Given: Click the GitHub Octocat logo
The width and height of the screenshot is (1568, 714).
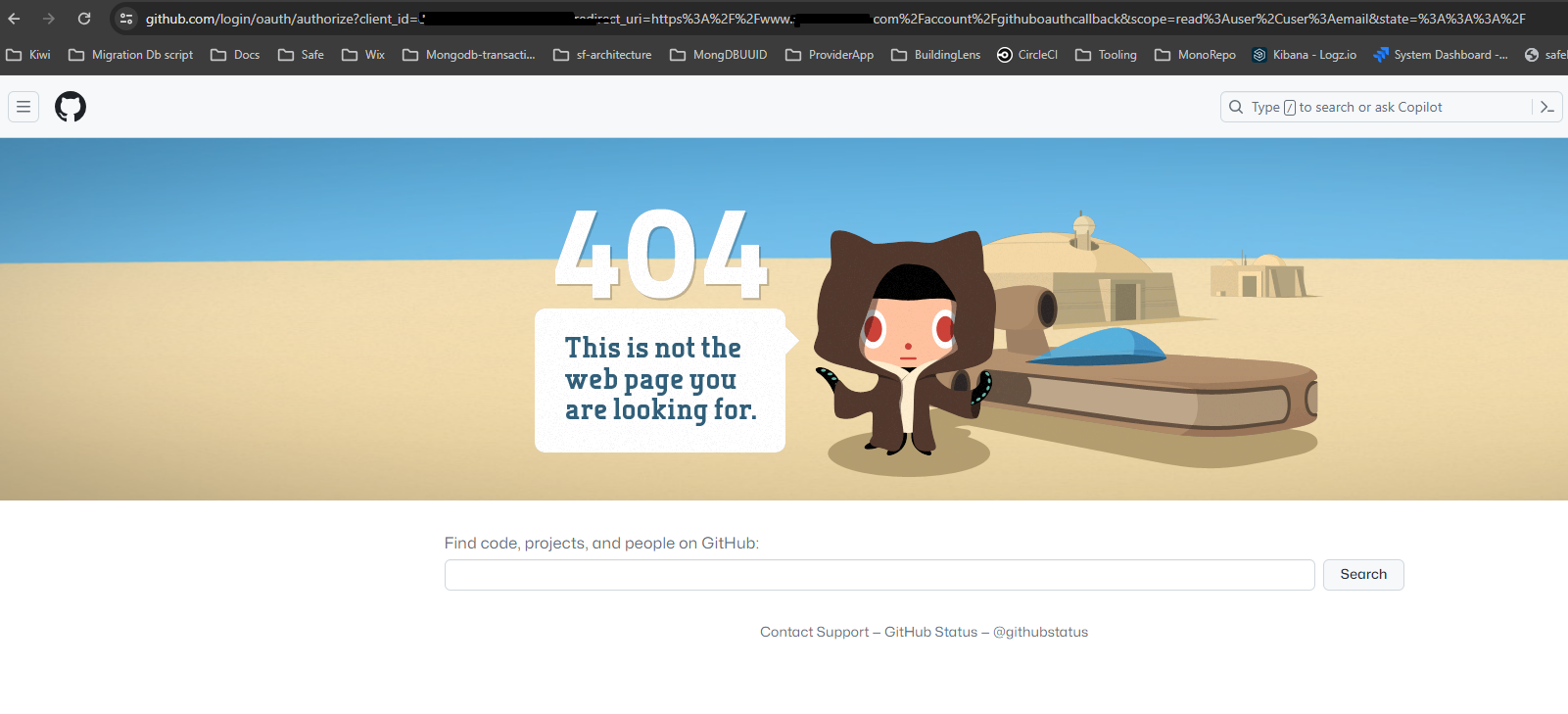Looking at the screenshot, I should point(71,107).
